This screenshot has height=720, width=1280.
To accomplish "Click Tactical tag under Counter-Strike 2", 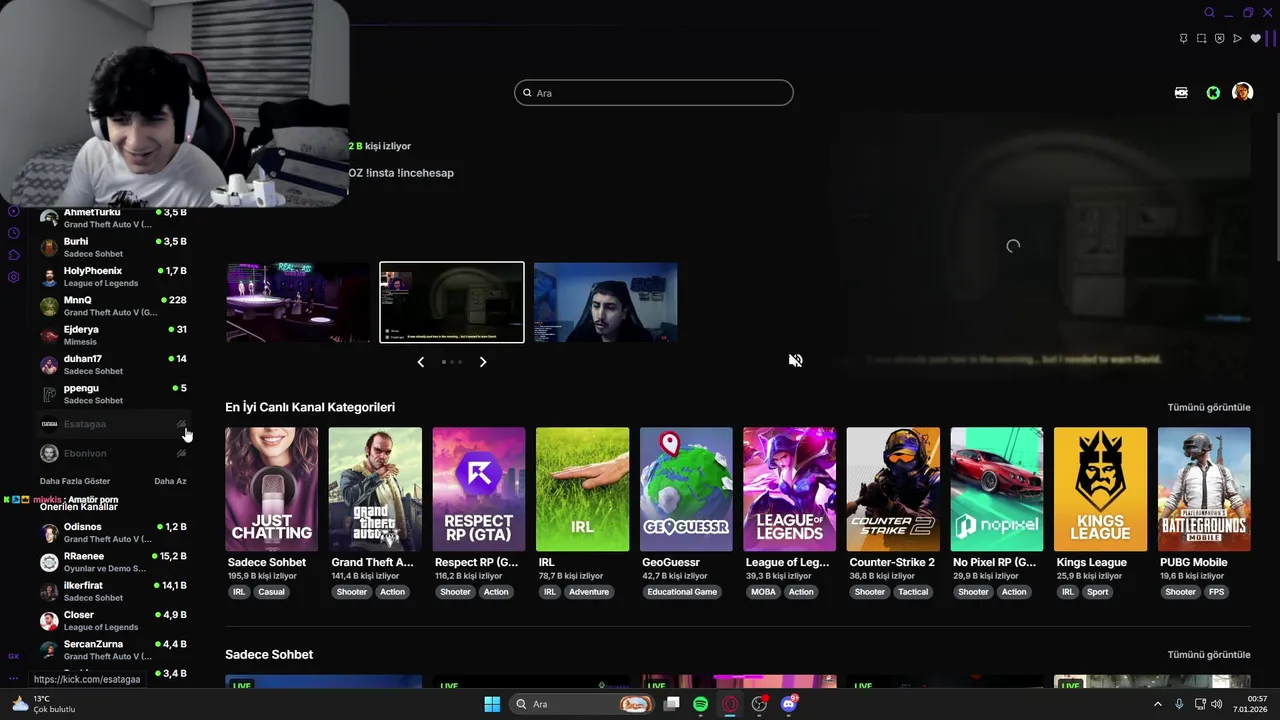I will click(x=913, y=592).
